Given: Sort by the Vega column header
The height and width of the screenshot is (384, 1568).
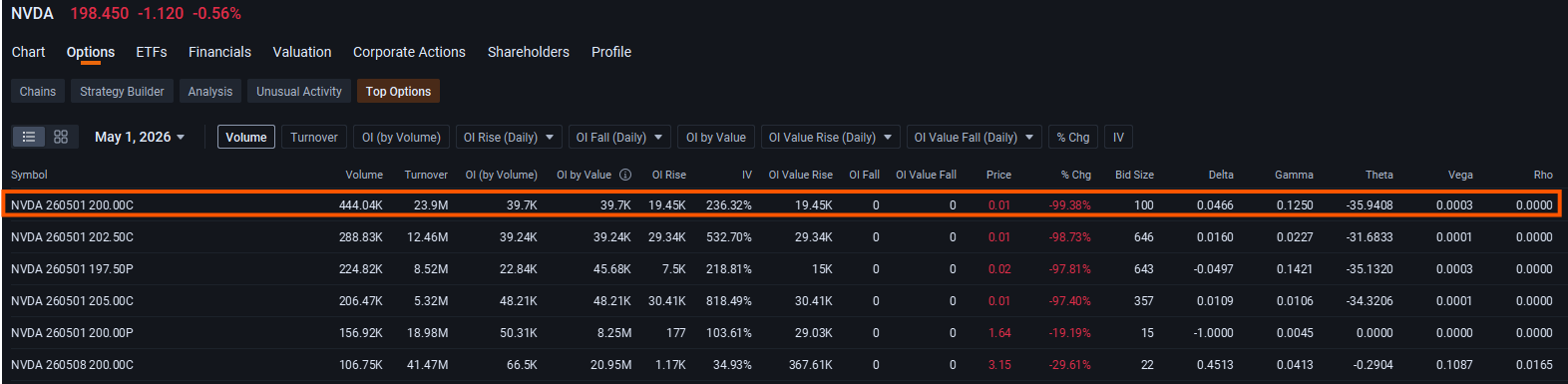Looking at the screenshot, I should 1460,175.
